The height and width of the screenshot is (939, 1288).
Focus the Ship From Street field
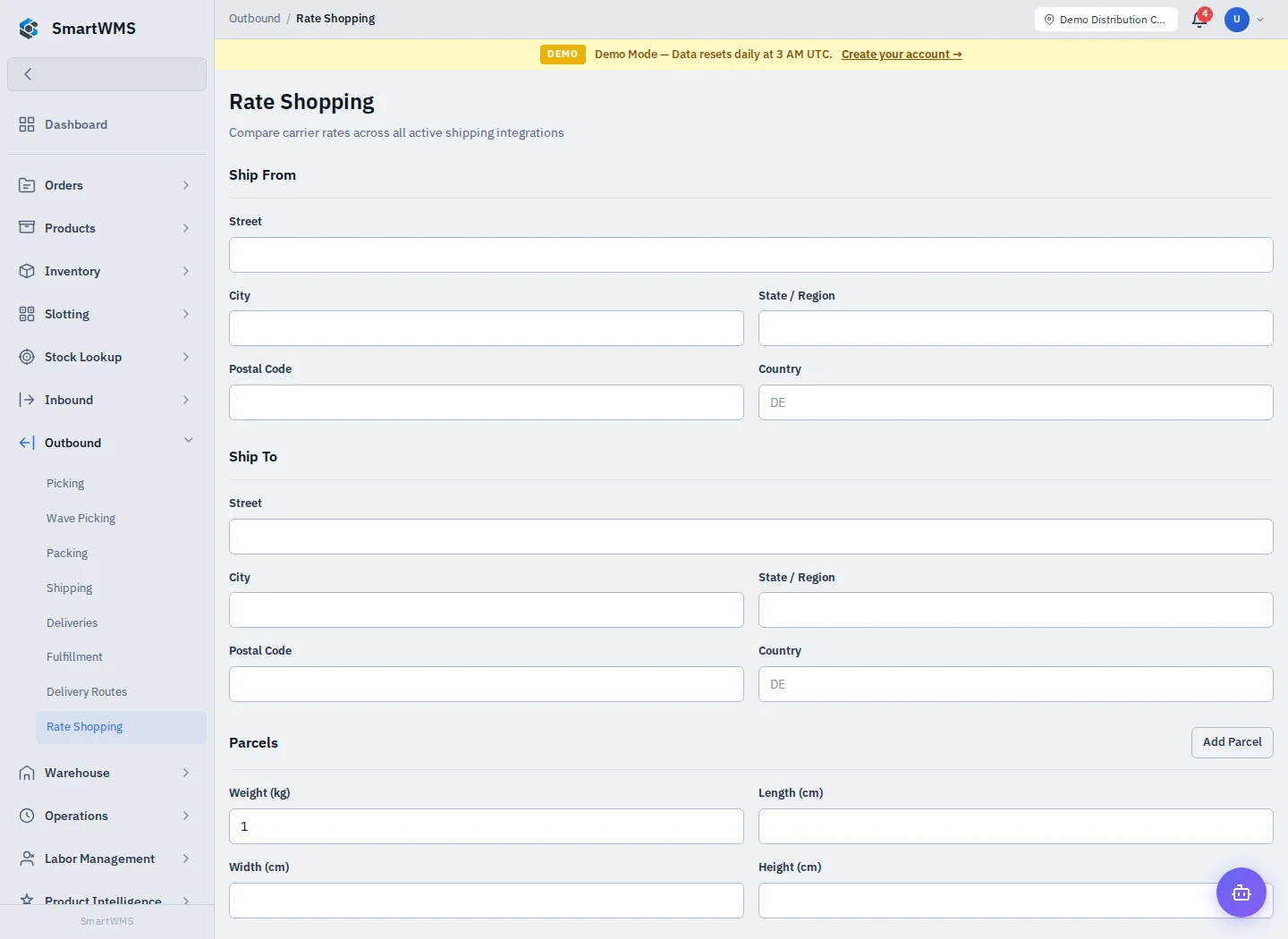[x=750, y=255]
